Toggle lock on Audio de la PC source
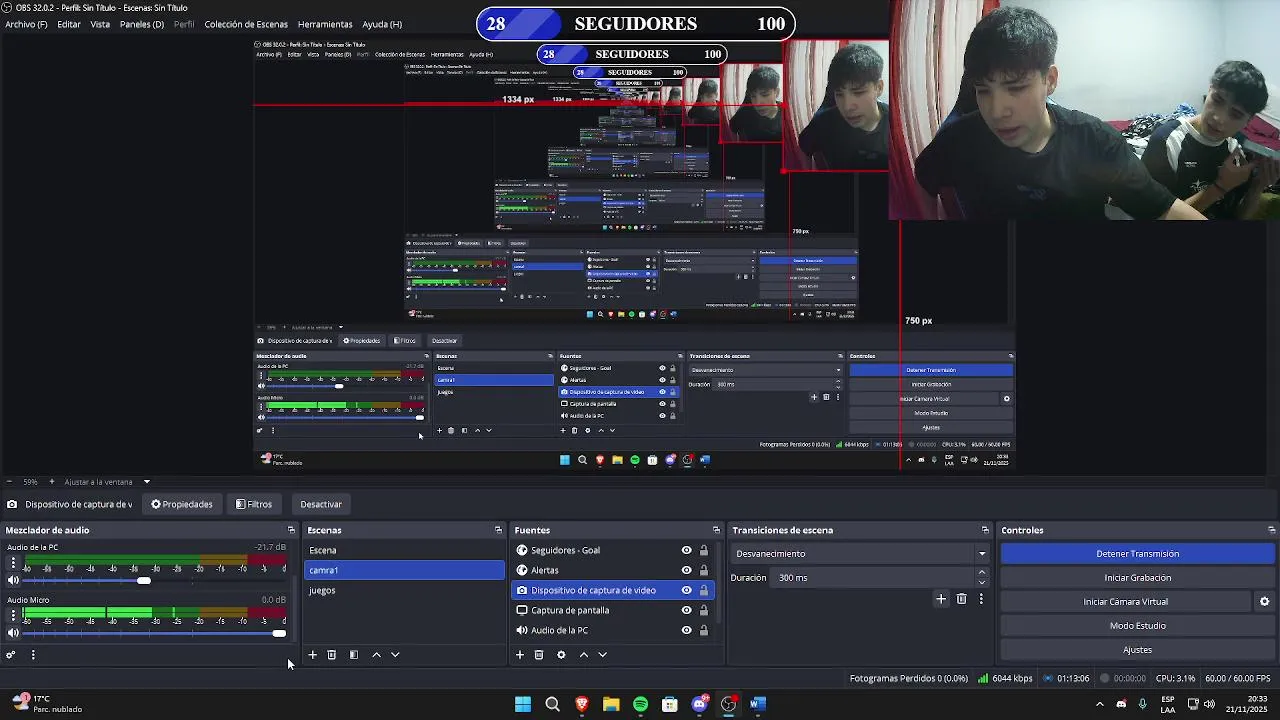The height and width of the screenshot is (720, 1280). (704, 630)
